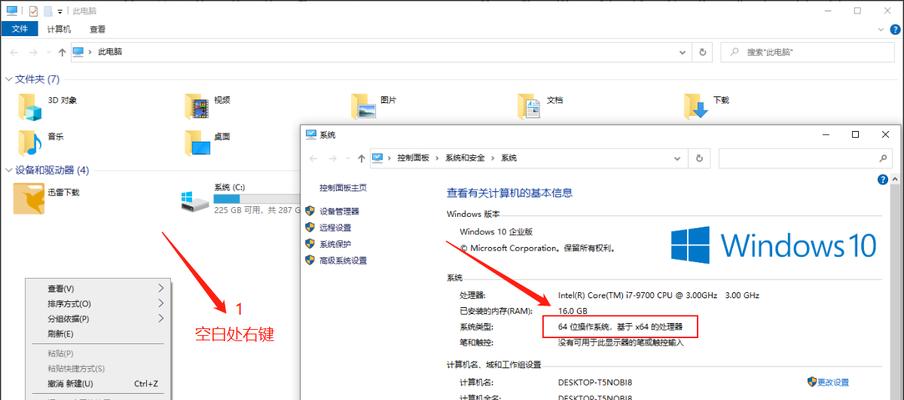The width and height of the screenshot is (904, 400).
Task: Select the 迅雷下载 drive icon
Action: coord(29,198)
